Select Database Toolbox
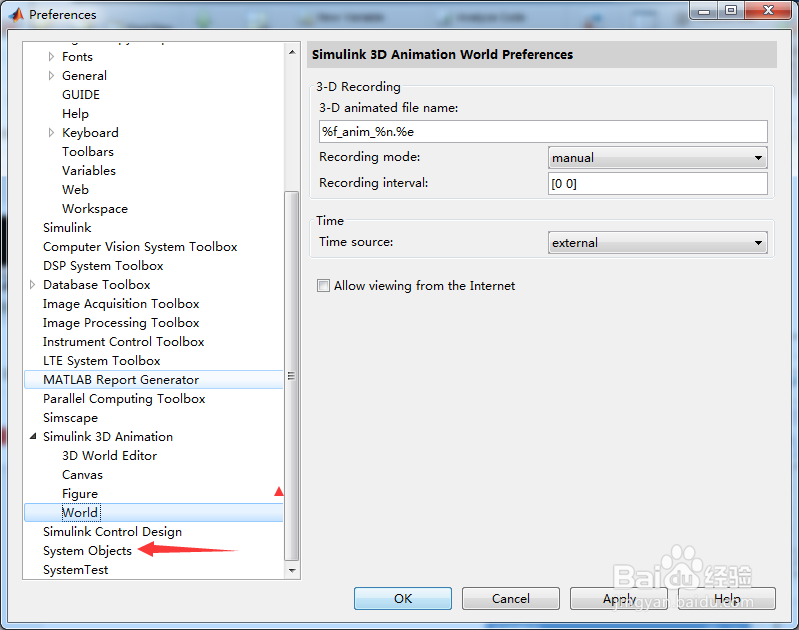This screenshot has height=630, width=799. click(97, 284)
